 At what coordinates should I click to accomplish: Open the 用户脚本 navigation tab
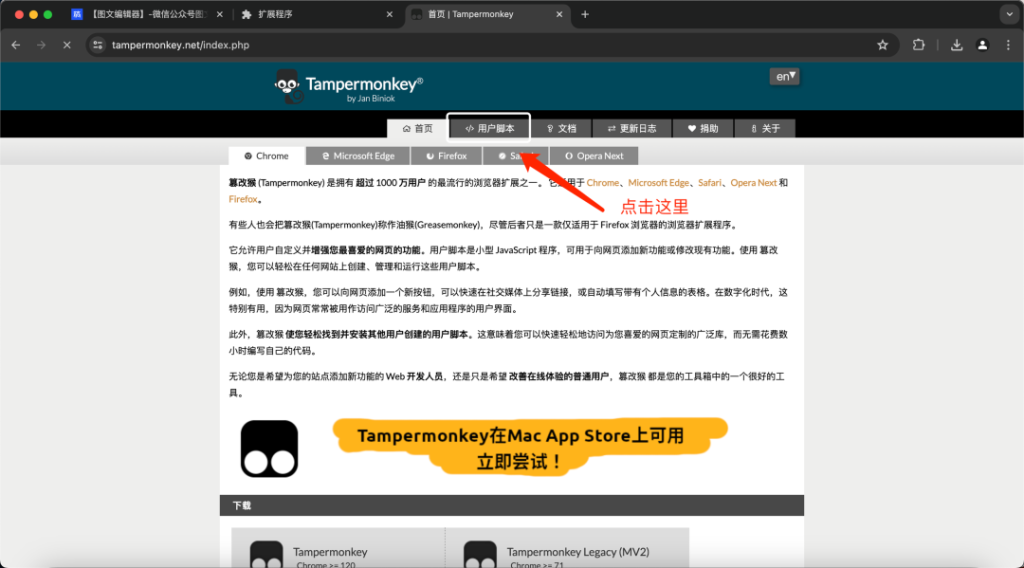click(489, 128)
